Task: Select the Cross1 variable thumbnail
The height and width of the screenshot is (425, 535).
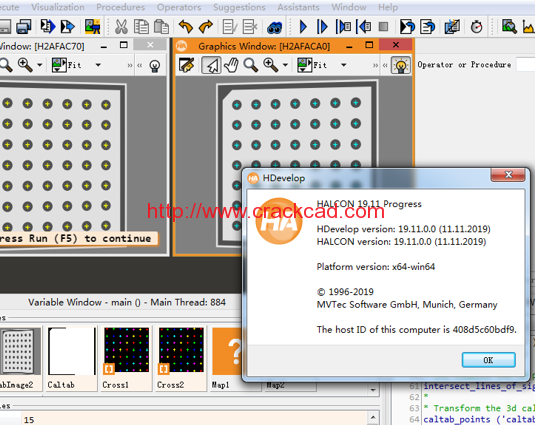Action: click(126, 357)
